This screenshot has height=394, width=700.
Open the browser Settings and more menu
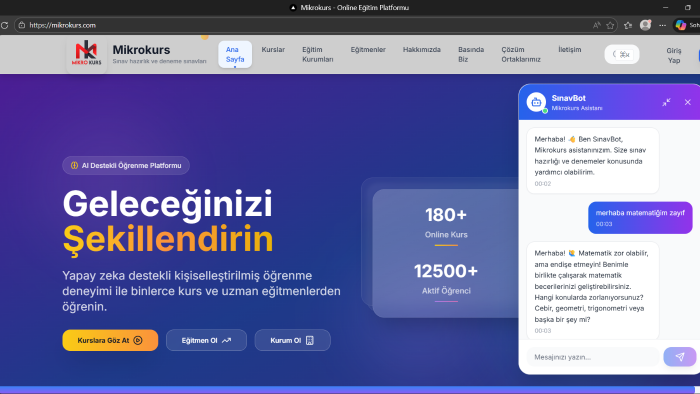662,25
